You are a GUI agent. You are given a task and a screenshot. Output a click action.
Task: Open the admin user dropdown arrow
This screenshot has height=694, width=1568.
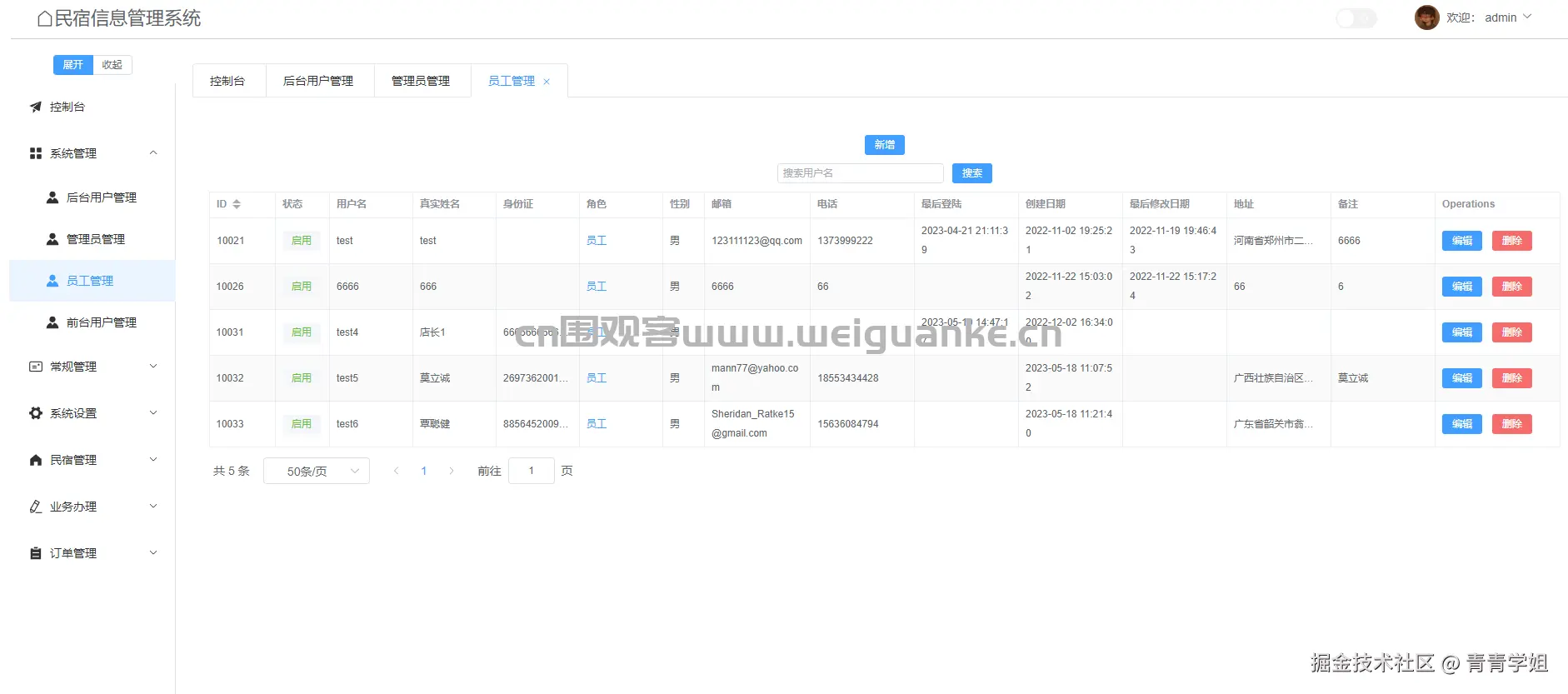click(x=1527, y=17)
